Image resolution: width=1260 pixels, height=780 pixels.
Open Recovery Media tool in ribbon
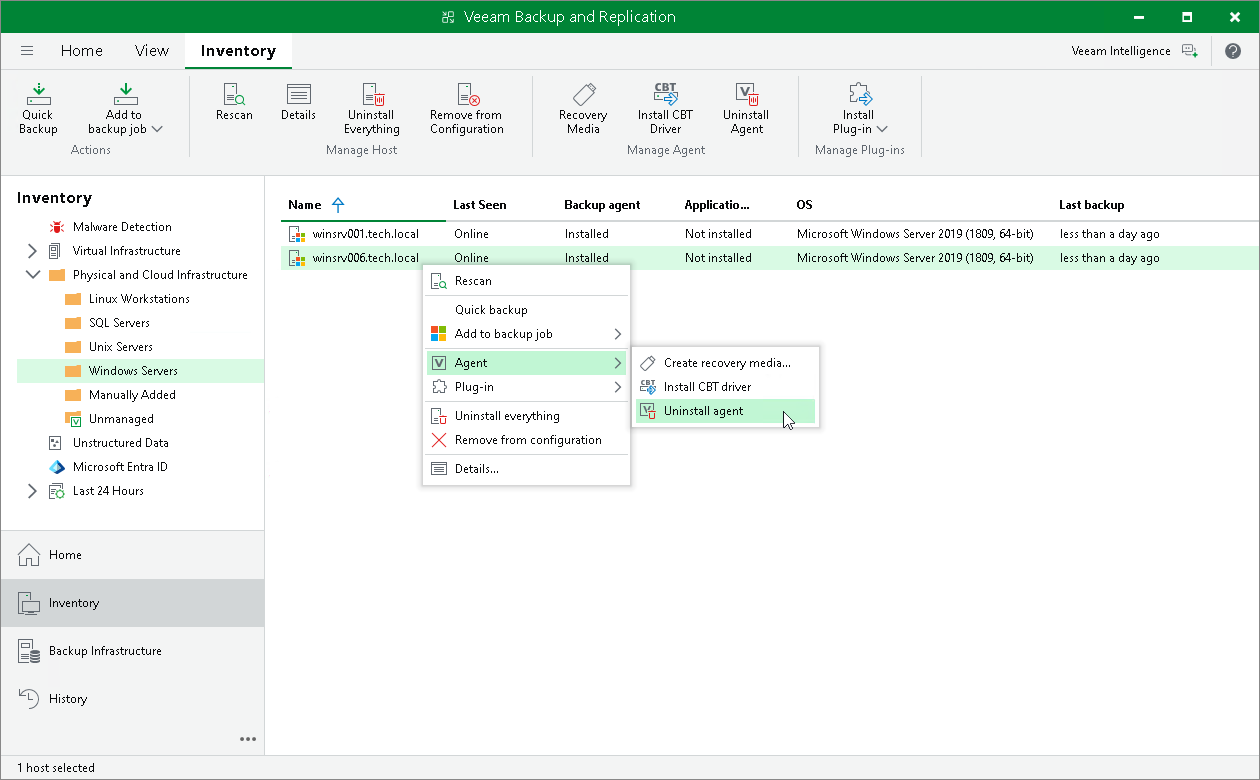(x=583, y=108)
